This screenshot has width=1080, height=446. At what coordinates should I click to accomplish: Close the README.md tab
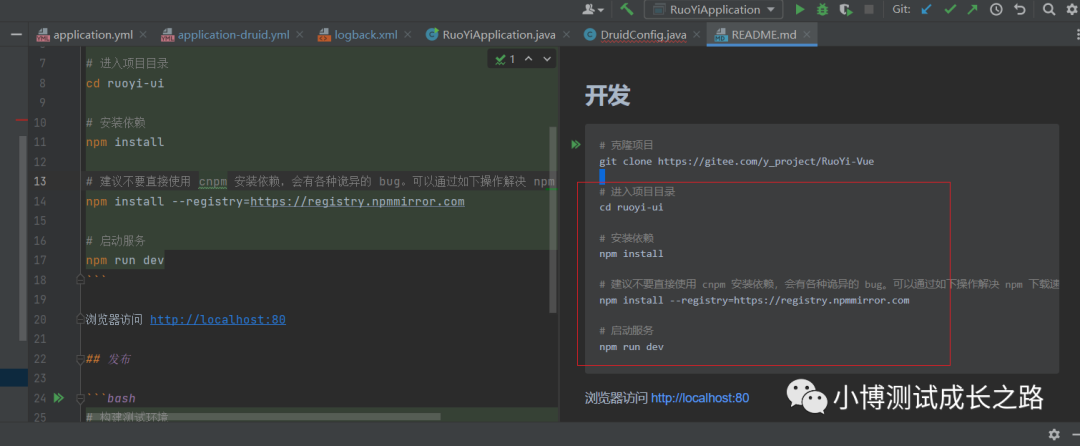tap(807, 34)
